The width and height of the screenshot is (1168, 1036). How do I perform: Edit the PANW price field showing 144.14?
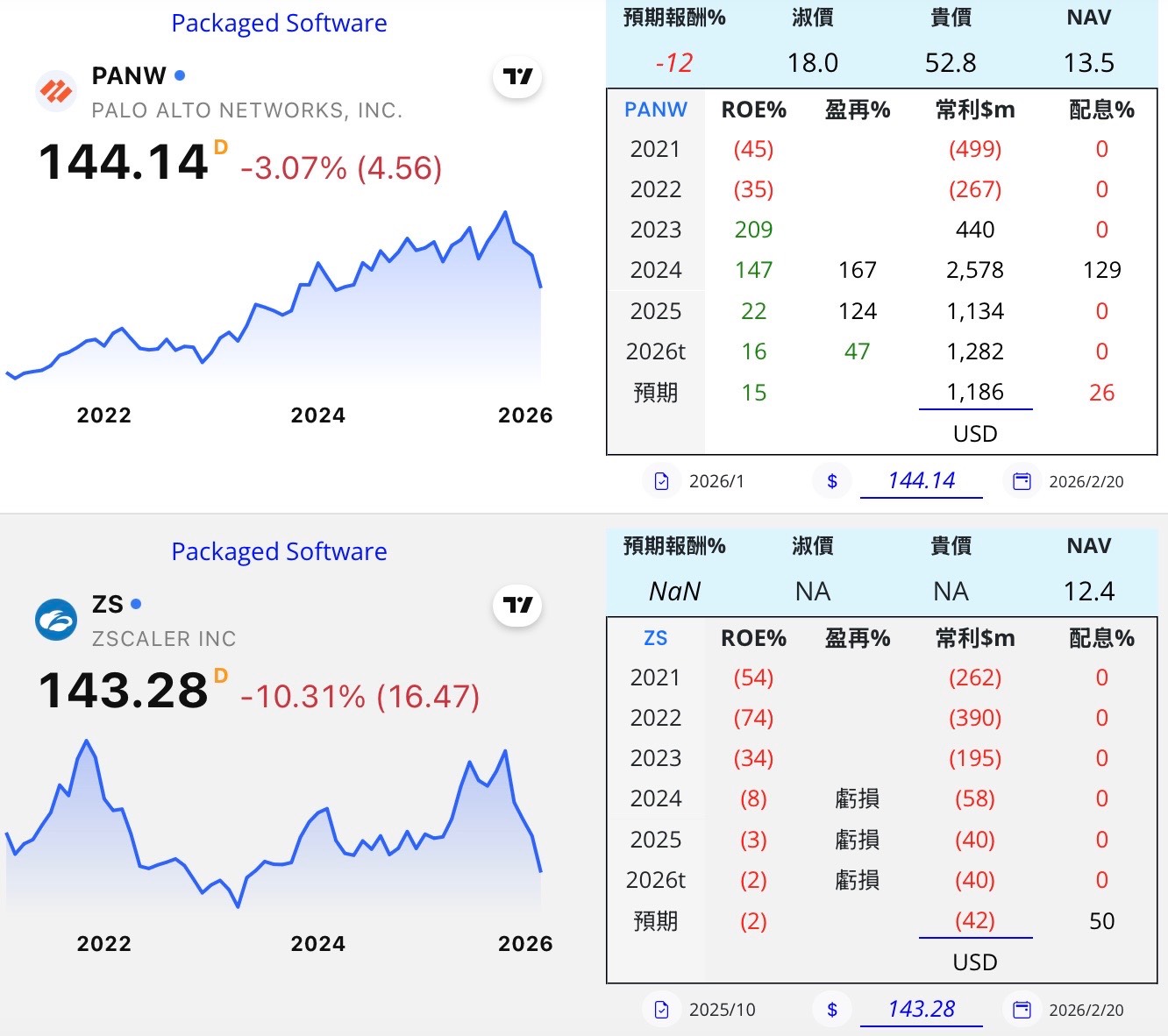pos(921,480)
